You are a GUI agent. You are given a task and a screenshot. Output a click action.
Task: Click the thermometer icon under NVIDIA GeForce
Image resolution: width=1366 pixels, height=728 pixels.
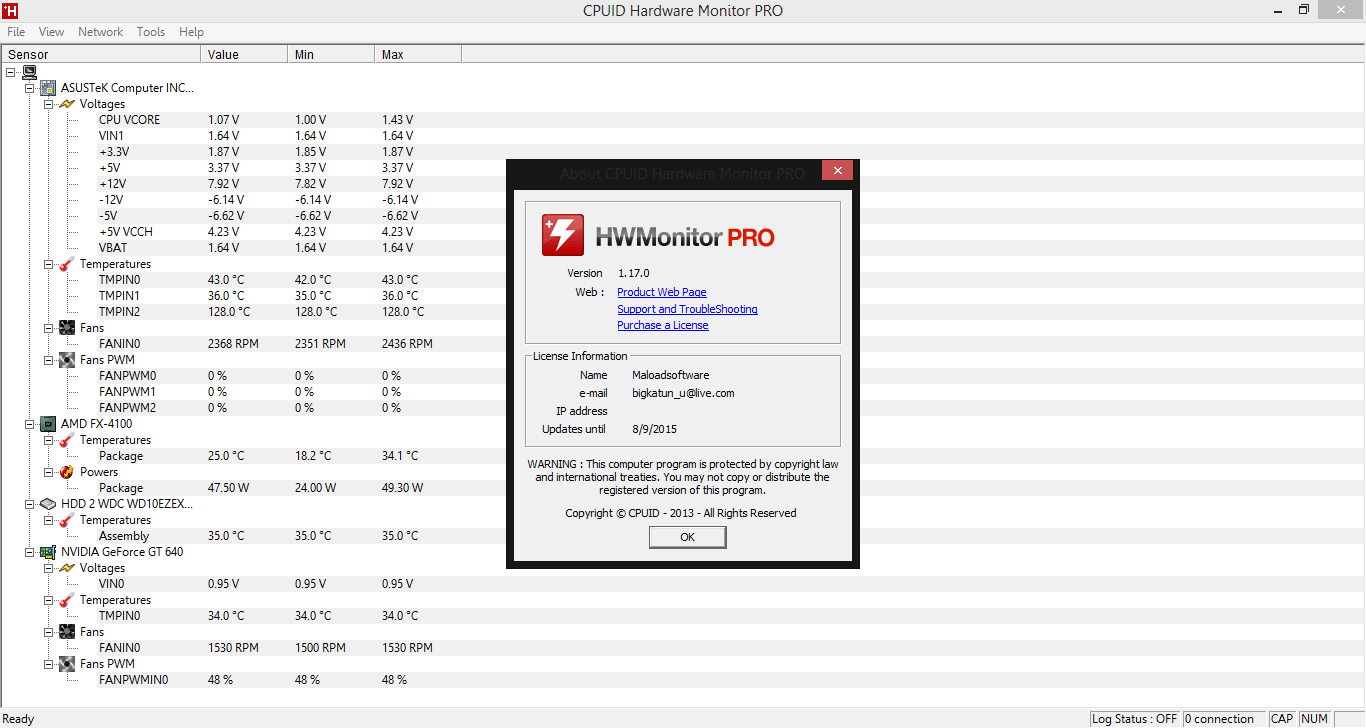coord(67,600)
